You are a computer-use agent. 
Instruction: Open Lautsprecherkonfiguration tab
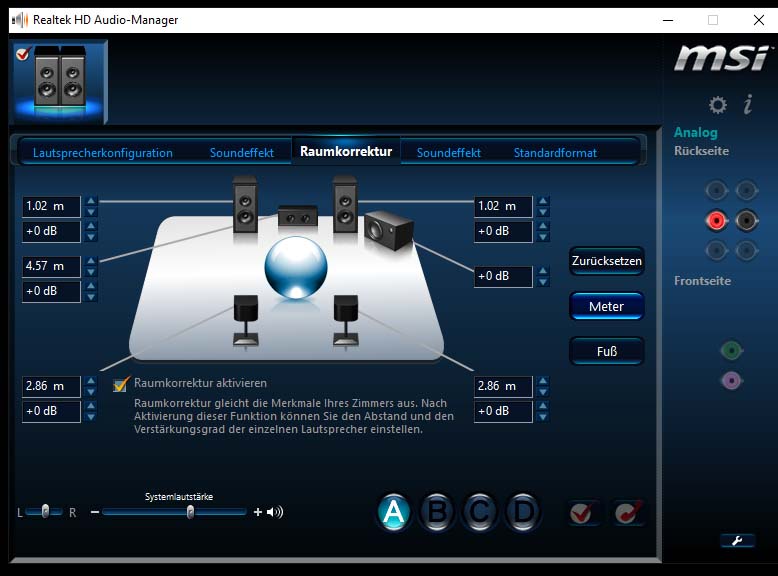pos(103,153)
